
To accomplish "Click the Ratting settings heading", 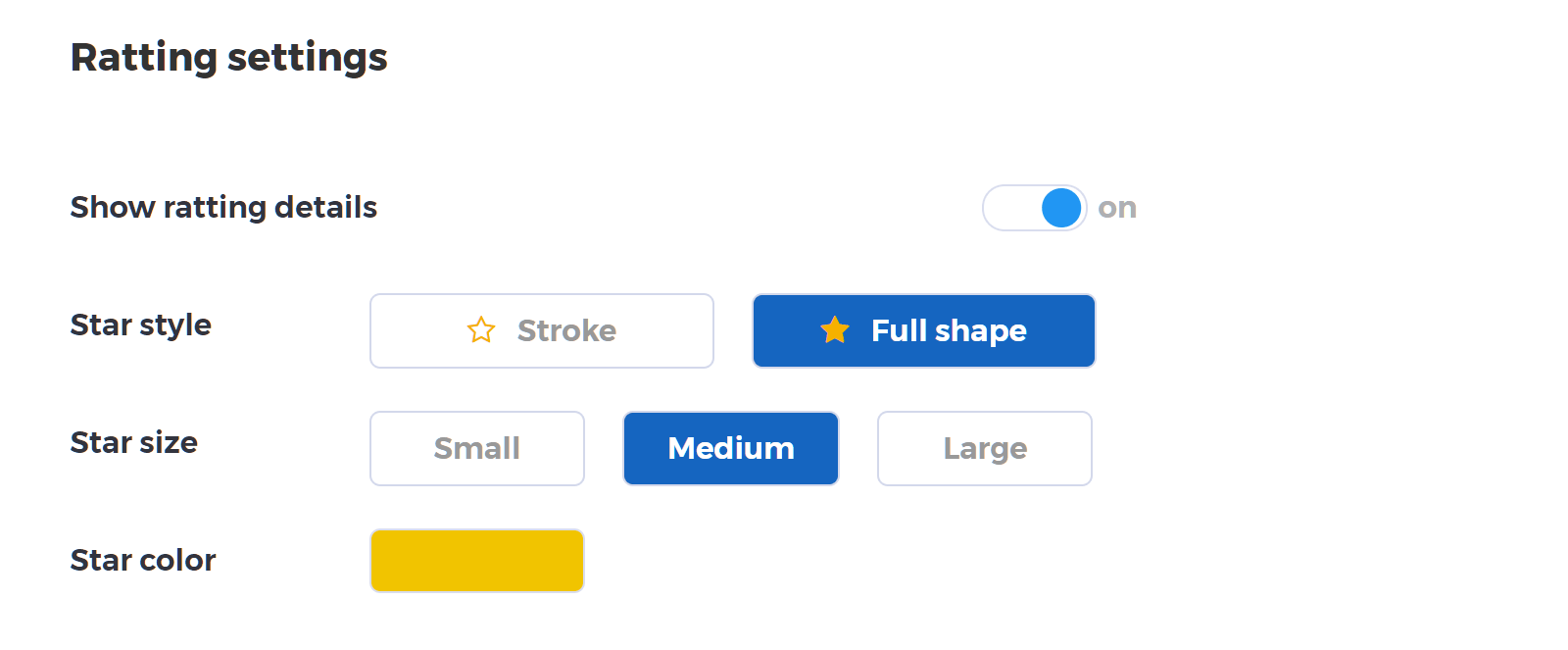I will [x=229, y=57].
